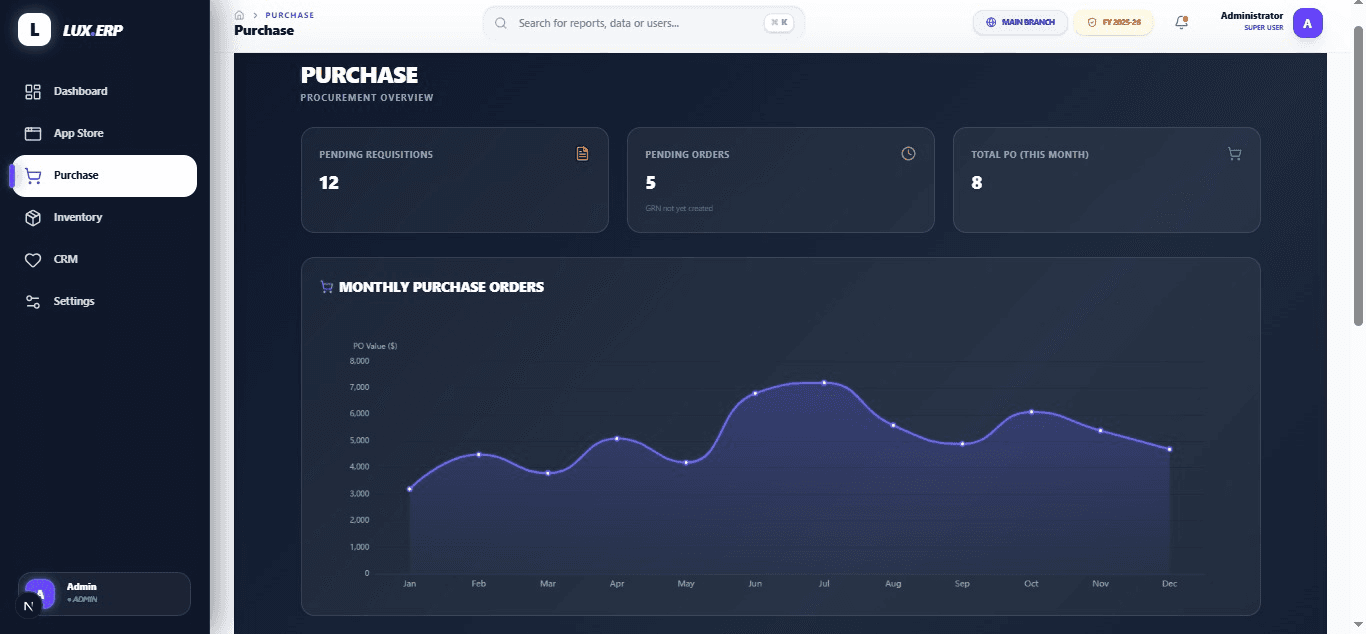
Task: Click the Administrator avatar in header
Action: point(1307,22)
